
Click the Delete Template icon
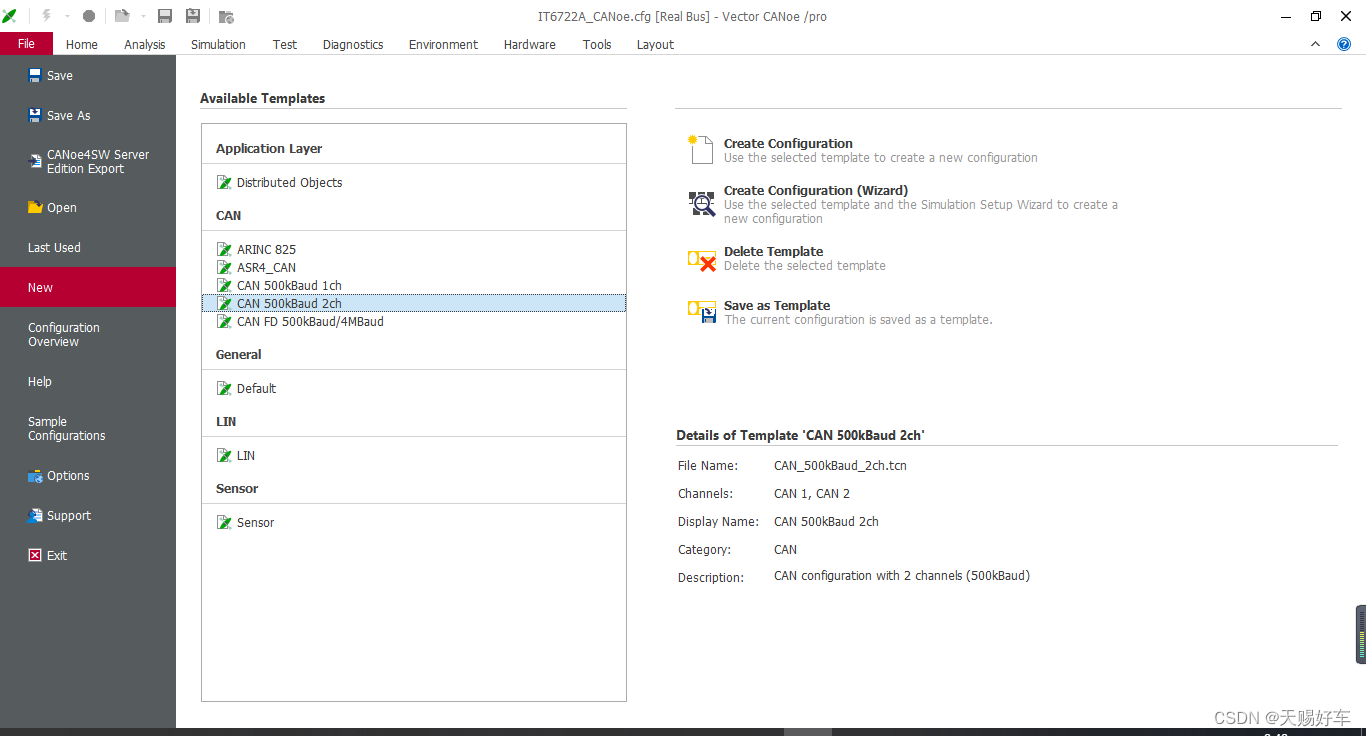[702, 261]
